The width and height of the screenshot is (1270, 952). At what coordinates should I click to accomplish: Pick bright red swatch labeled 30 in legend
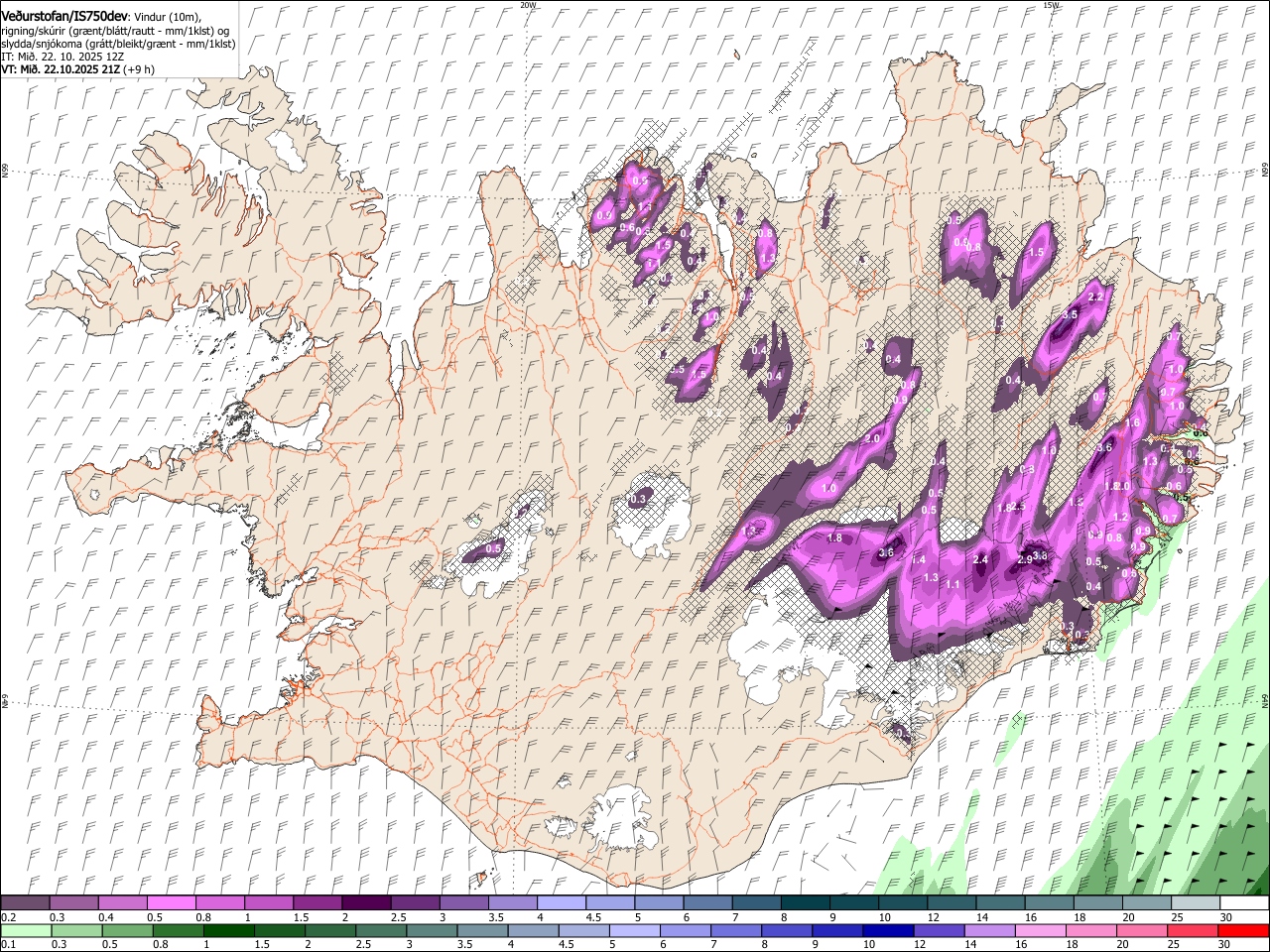(x=1243, y=930)
